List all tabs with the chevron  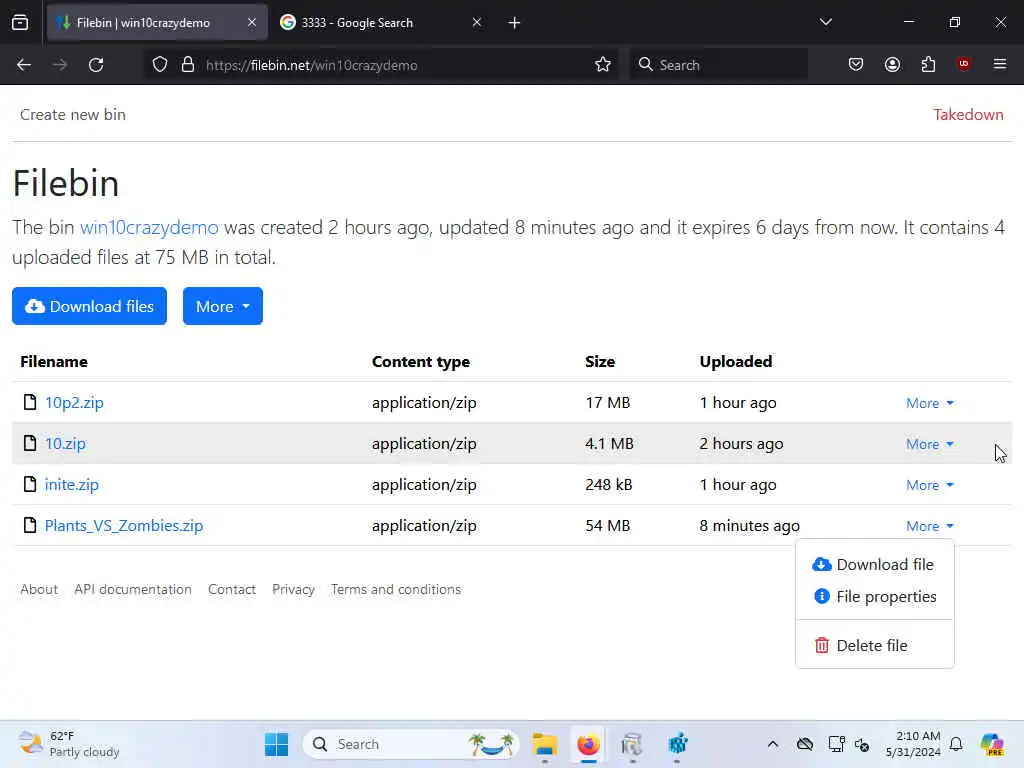tap(825, 22)
